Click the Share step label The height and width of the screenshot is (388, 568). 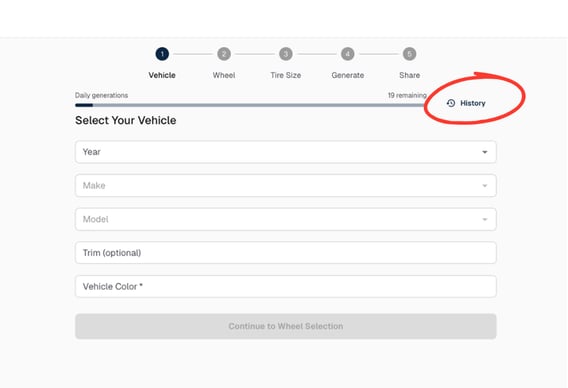(x=409, y=75)
